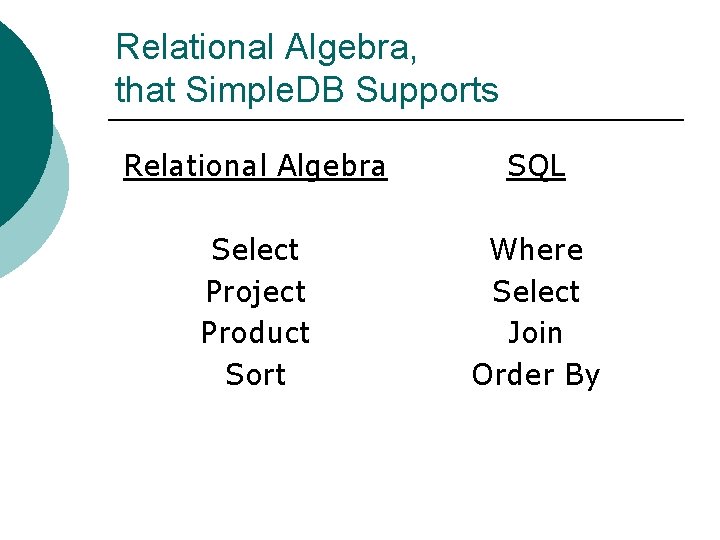Click the word "Supports" in the title
This screenshot has height=540, width=720.
[427, 90]
